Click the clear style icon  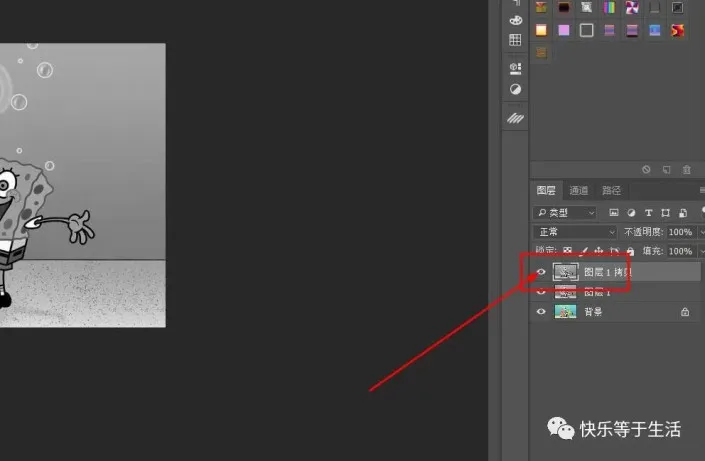pos(646,170)
